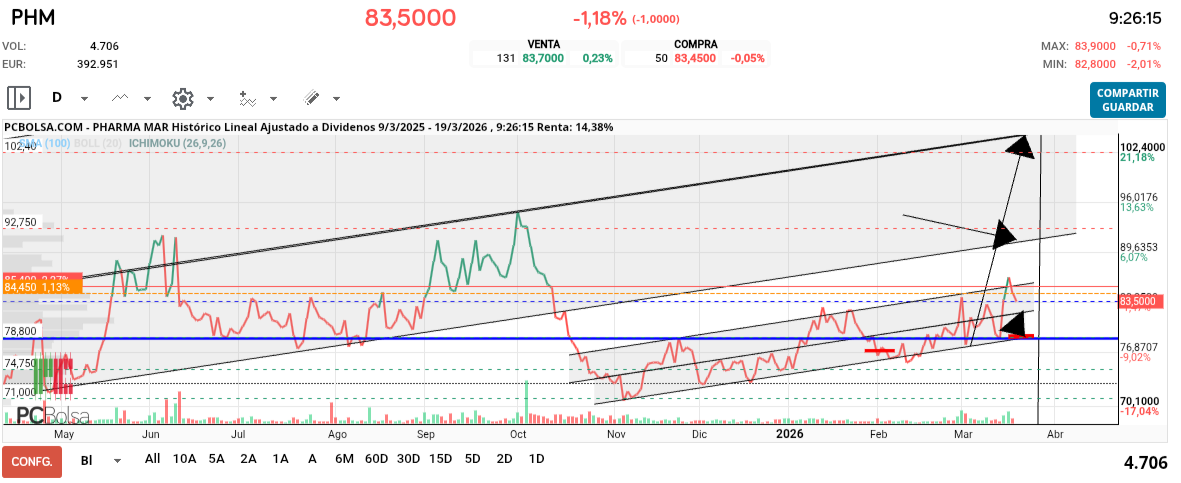Click the last price 83,5000 at the top
The height and width of the screenshot is (483, 1181).
[410, 17]
